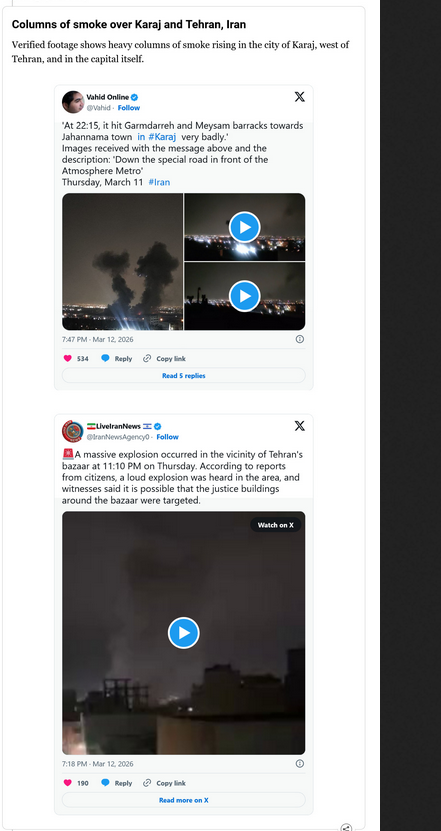This screenshot has height=831, width=441.
Task: Play the Tehran bazaar explosion video
Action: pos(183,633)
